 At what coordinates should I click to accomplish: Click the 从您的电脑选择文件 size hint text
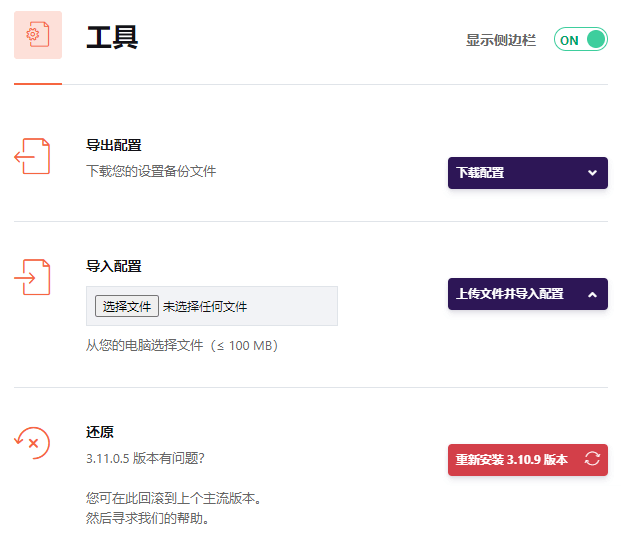click(182, 345)
